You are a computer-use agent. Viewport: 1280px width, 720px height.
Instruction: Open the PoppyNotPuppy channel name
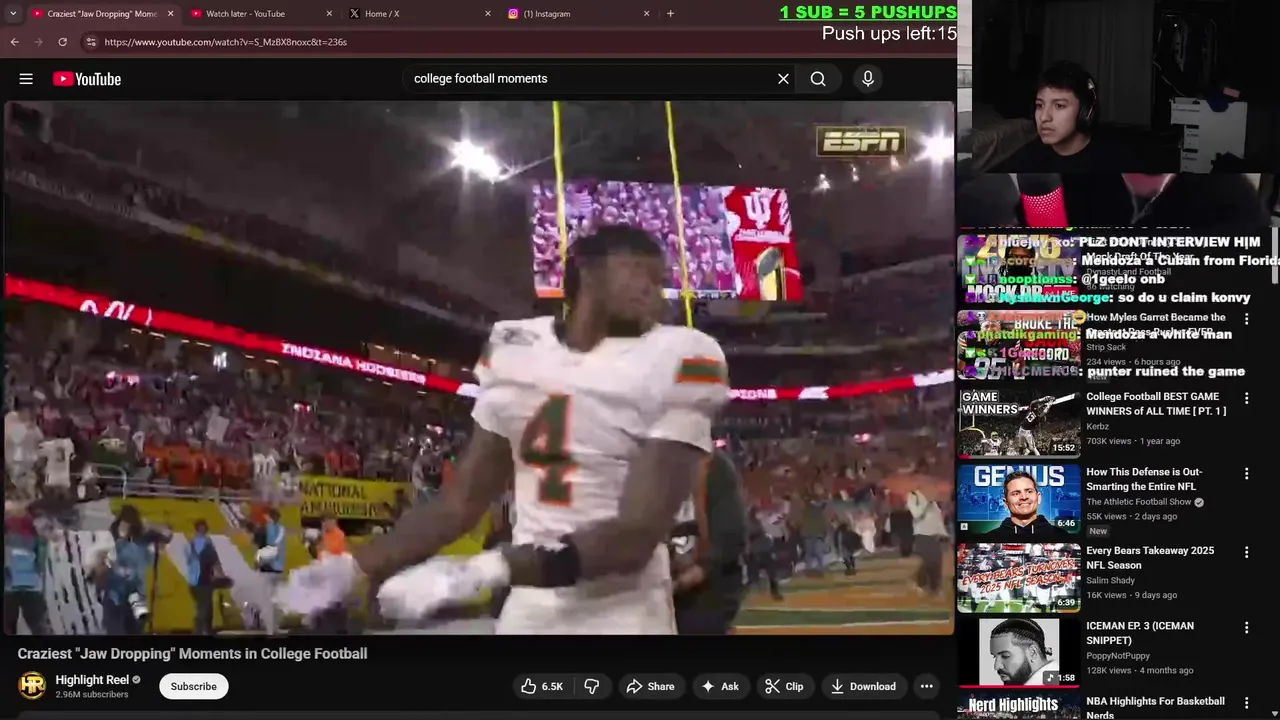click(1120, 656)
